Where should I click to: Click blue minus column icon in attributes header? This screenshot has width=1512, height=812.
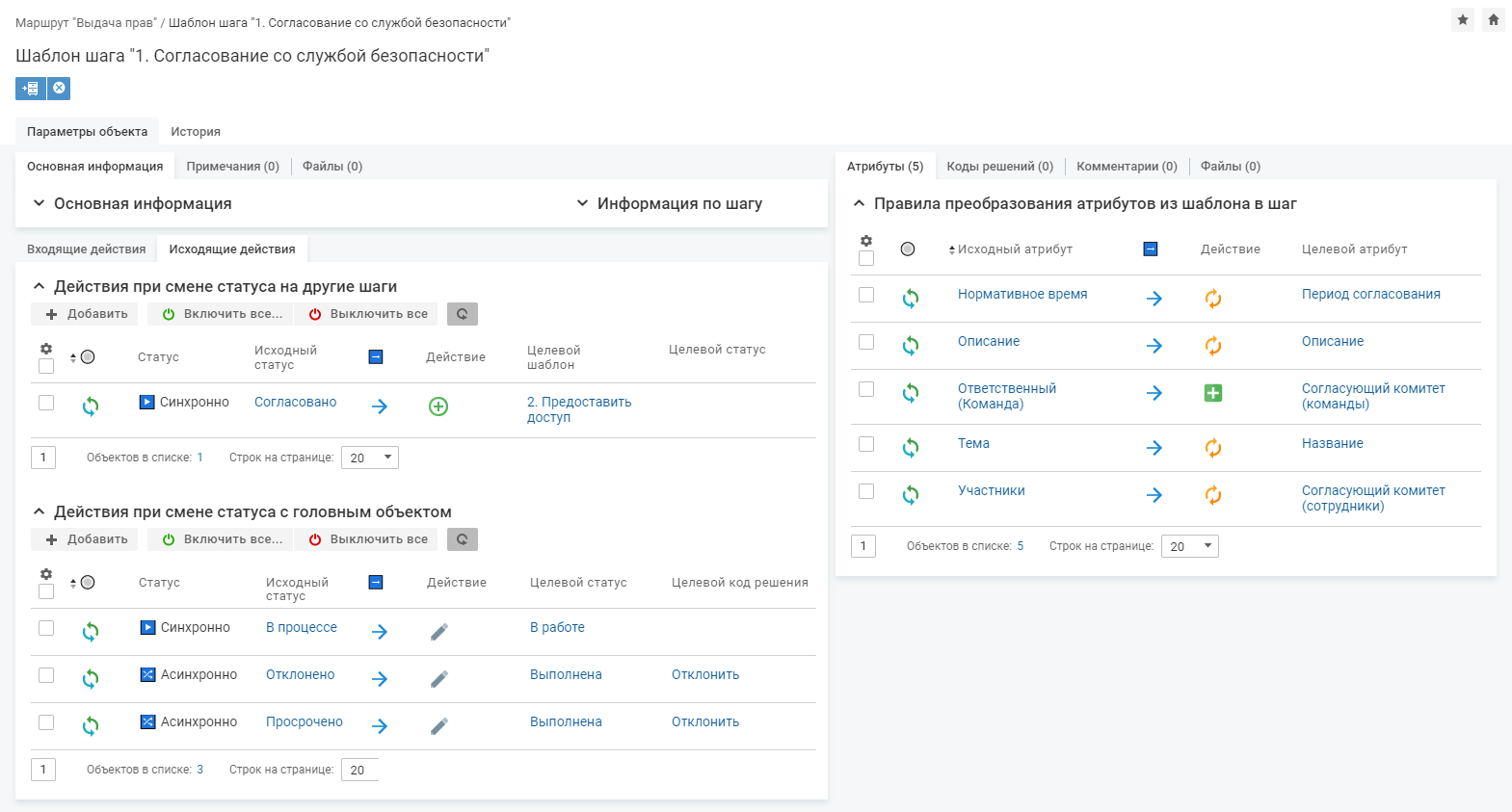(1151, 249)
